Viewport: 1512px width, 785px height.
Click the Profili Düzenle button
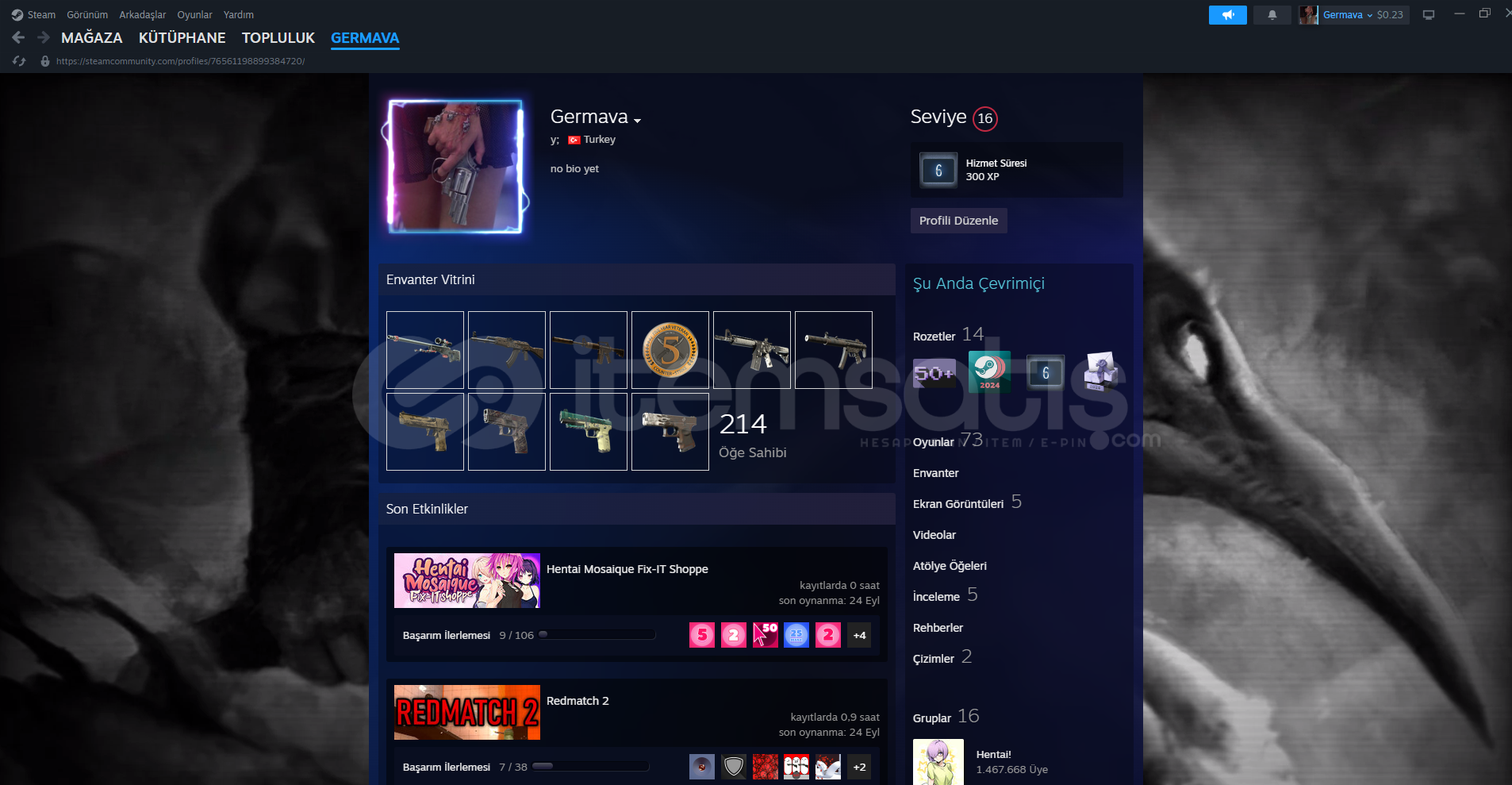click(959, 221)
